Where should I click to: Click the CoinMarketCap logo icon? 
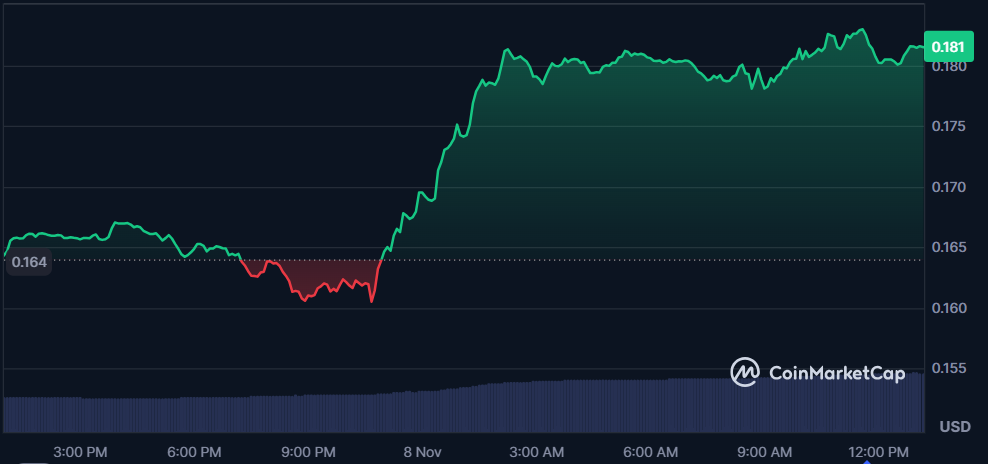coord(745,372)
